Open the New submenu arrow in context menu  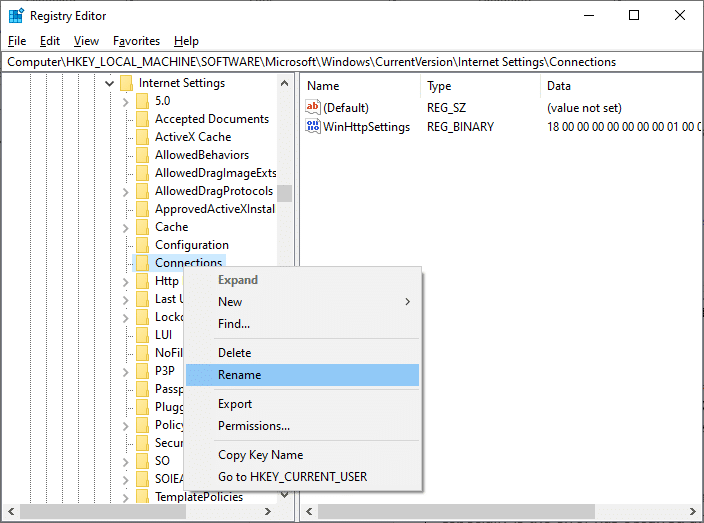click(407, 302)
